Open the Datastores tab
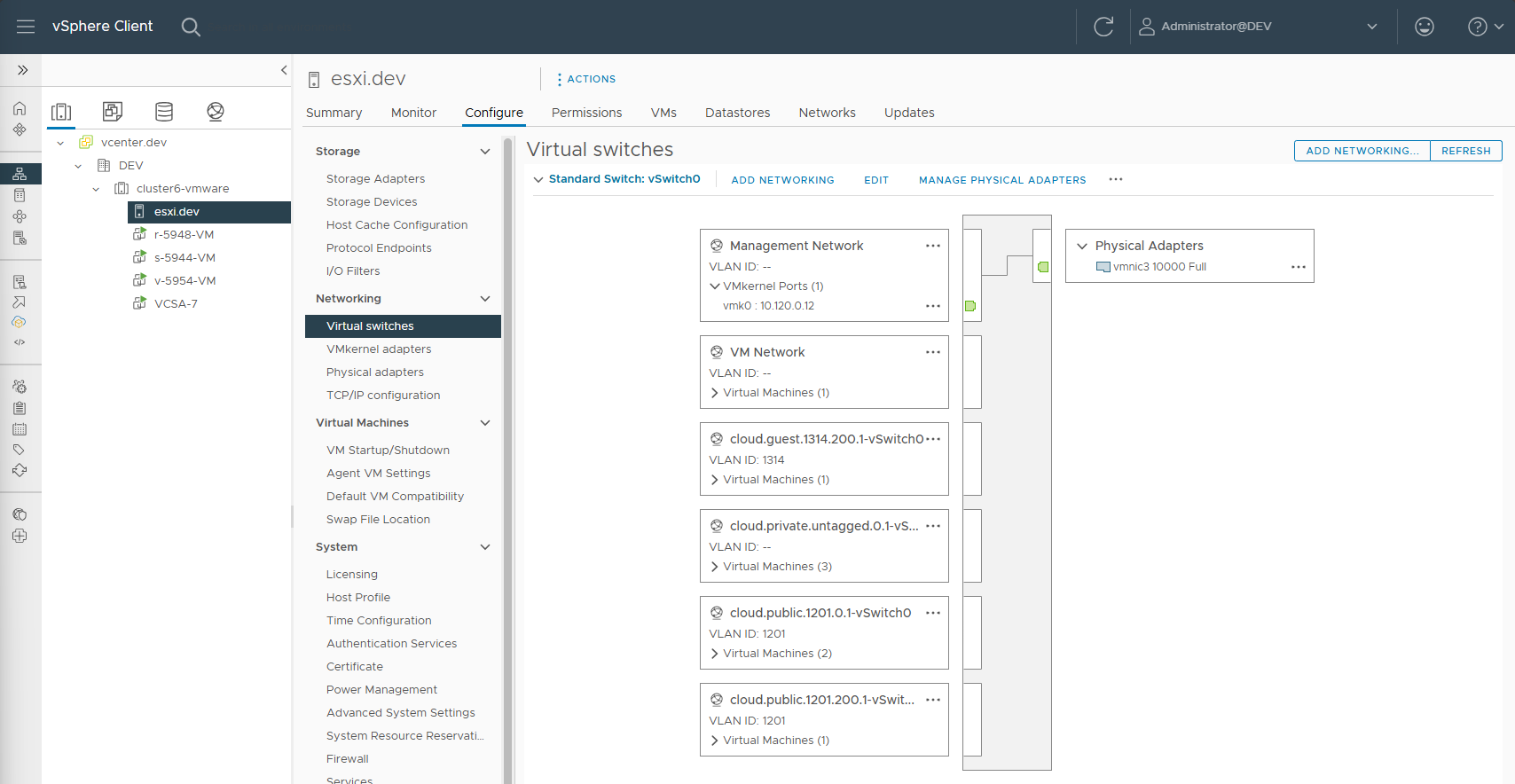Image resolution: width=1515 pixels, height=784 pixels. coord(737,113)
